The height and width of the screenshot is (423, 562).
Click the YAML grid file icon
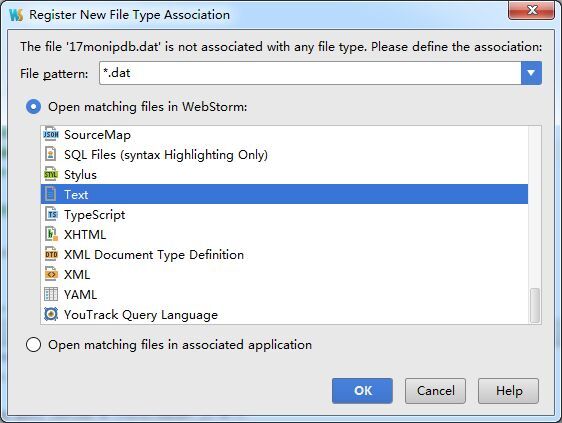point(51,294)
